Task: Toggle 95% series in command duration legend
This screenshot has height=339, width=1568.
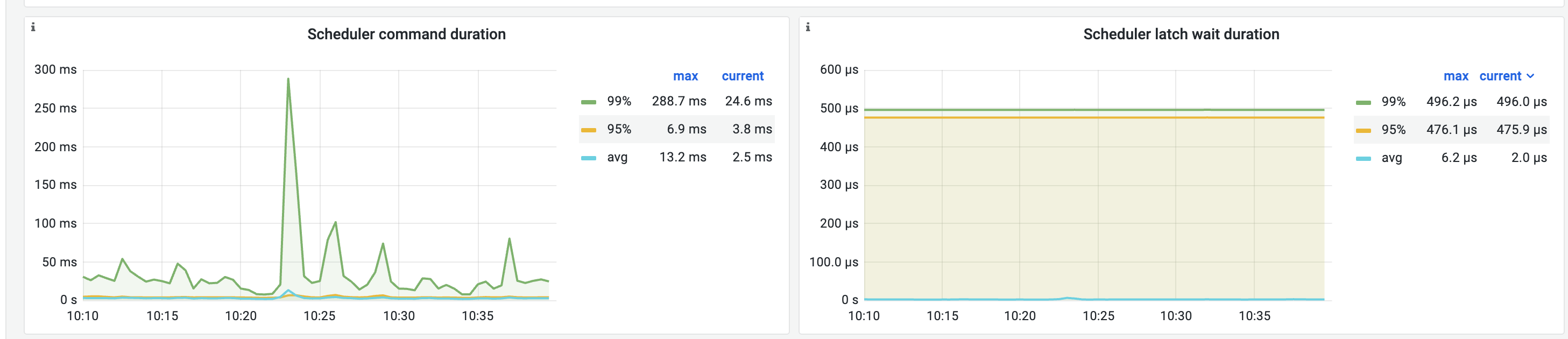Action: (x=618, y=129)
